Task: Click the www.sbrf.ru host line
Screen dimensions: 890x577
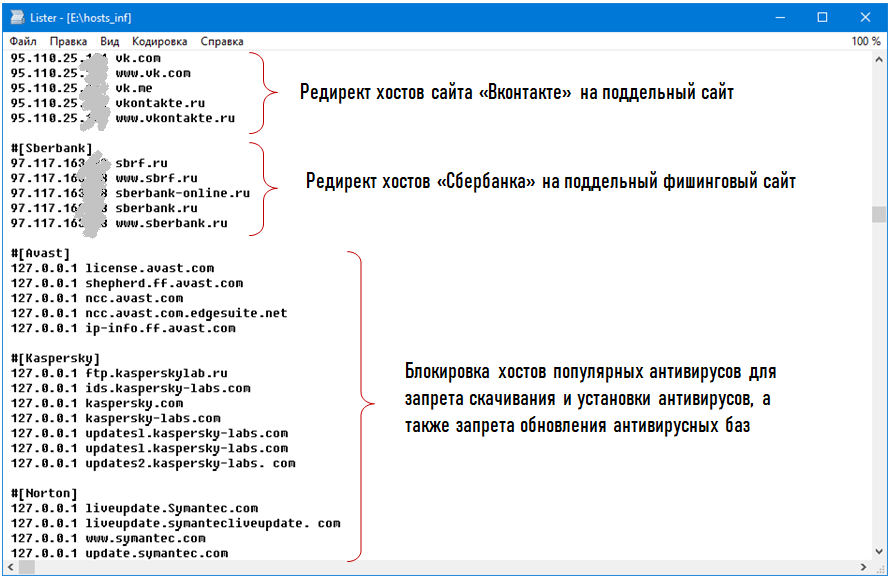Action: click(104, 178)
